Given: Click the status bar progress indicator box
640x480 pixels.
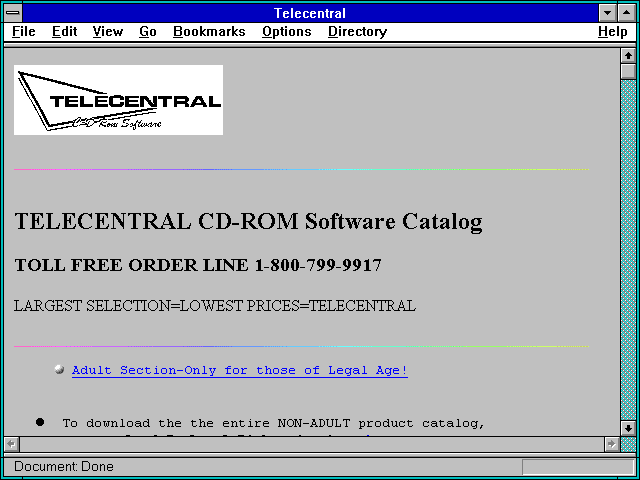Looking at the screenshot, I should click(x=578, y=467).
